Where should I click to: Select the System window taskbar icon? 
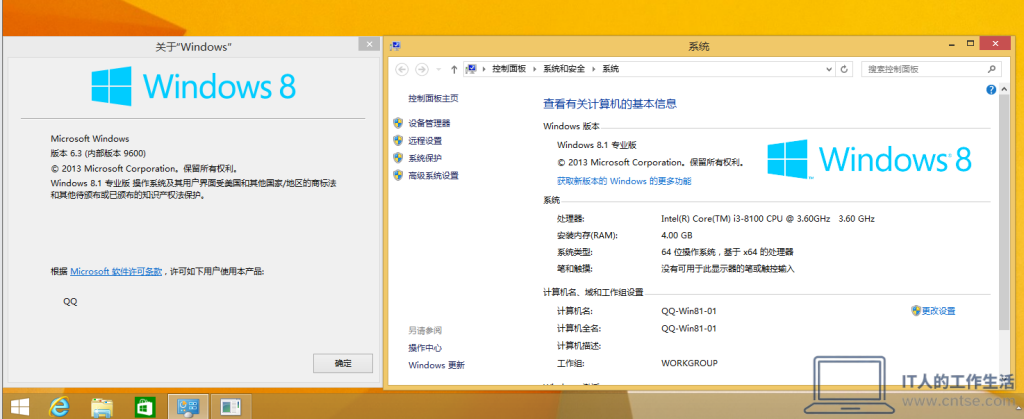pos(188,407)
